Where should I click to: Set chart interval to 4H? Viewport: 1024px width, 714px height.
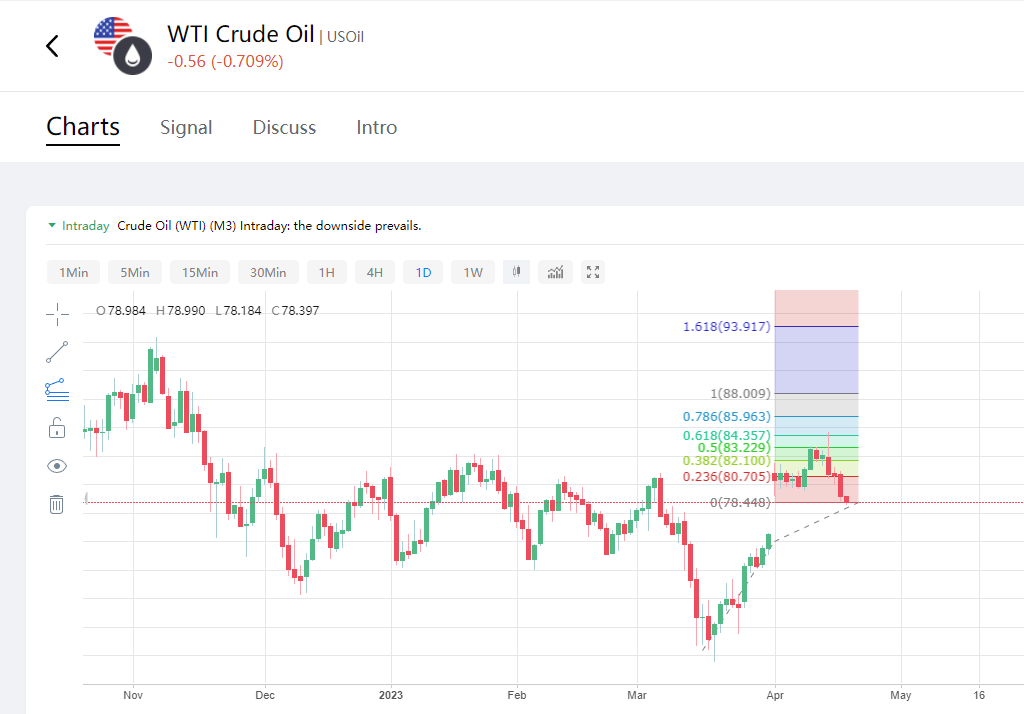click(x=374, y=272)
